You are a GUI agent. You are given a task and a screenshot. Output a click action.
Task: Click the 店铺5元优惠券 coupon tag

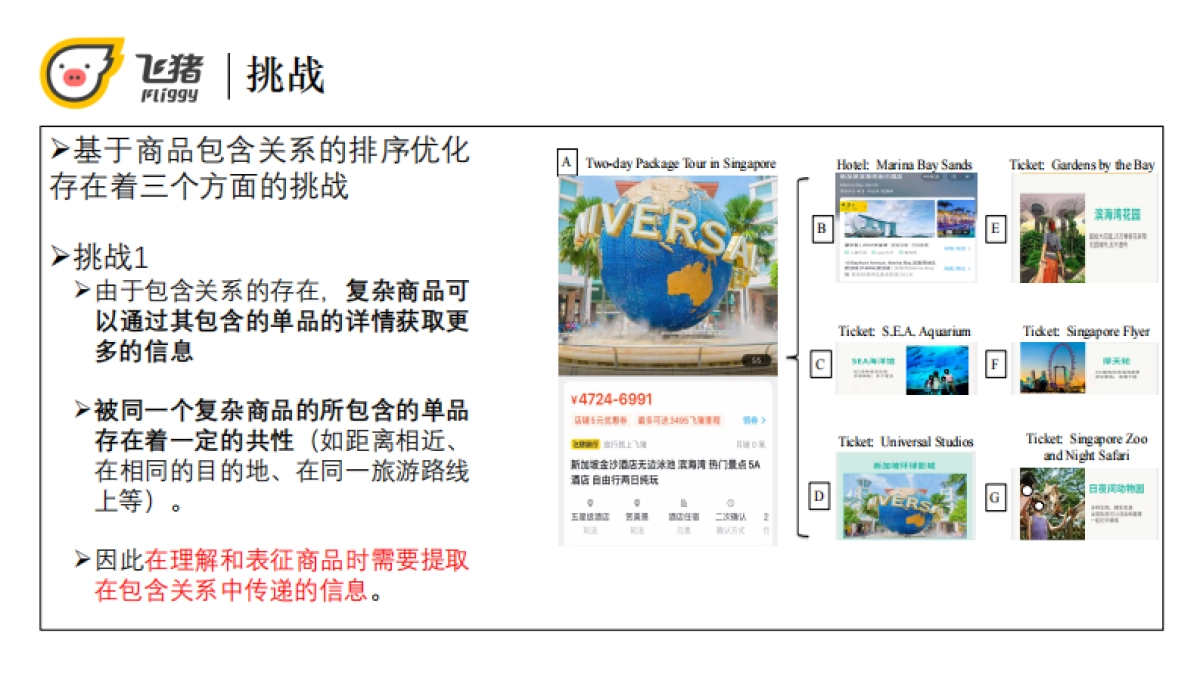[x=600, y=420]
